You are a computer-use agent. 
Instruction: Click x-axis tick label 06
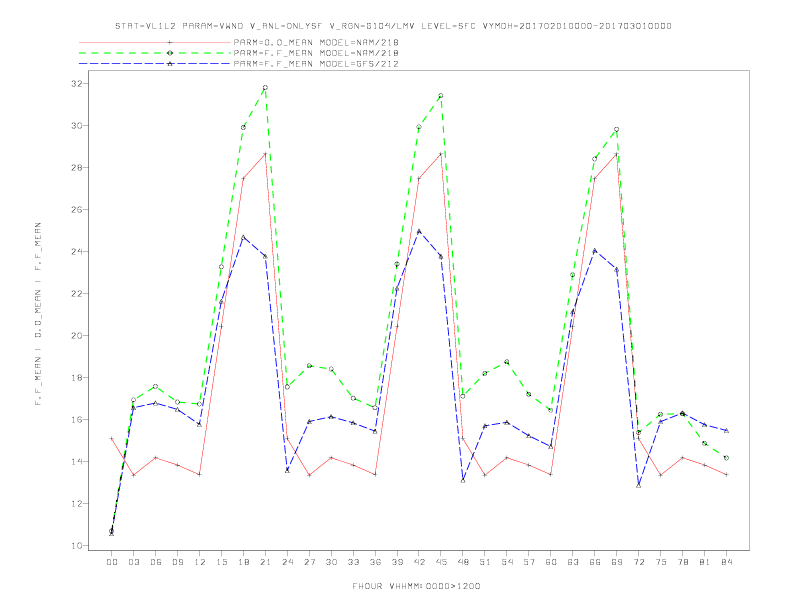pos(156,562)
